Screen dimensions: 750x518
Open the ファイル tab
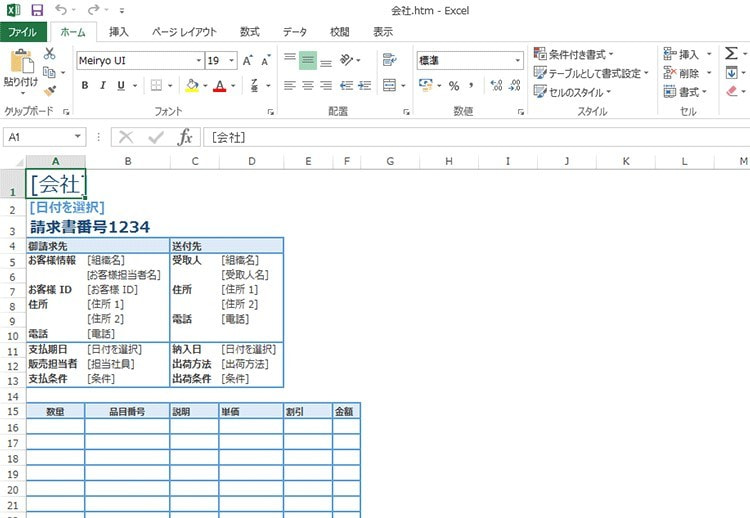22,31
